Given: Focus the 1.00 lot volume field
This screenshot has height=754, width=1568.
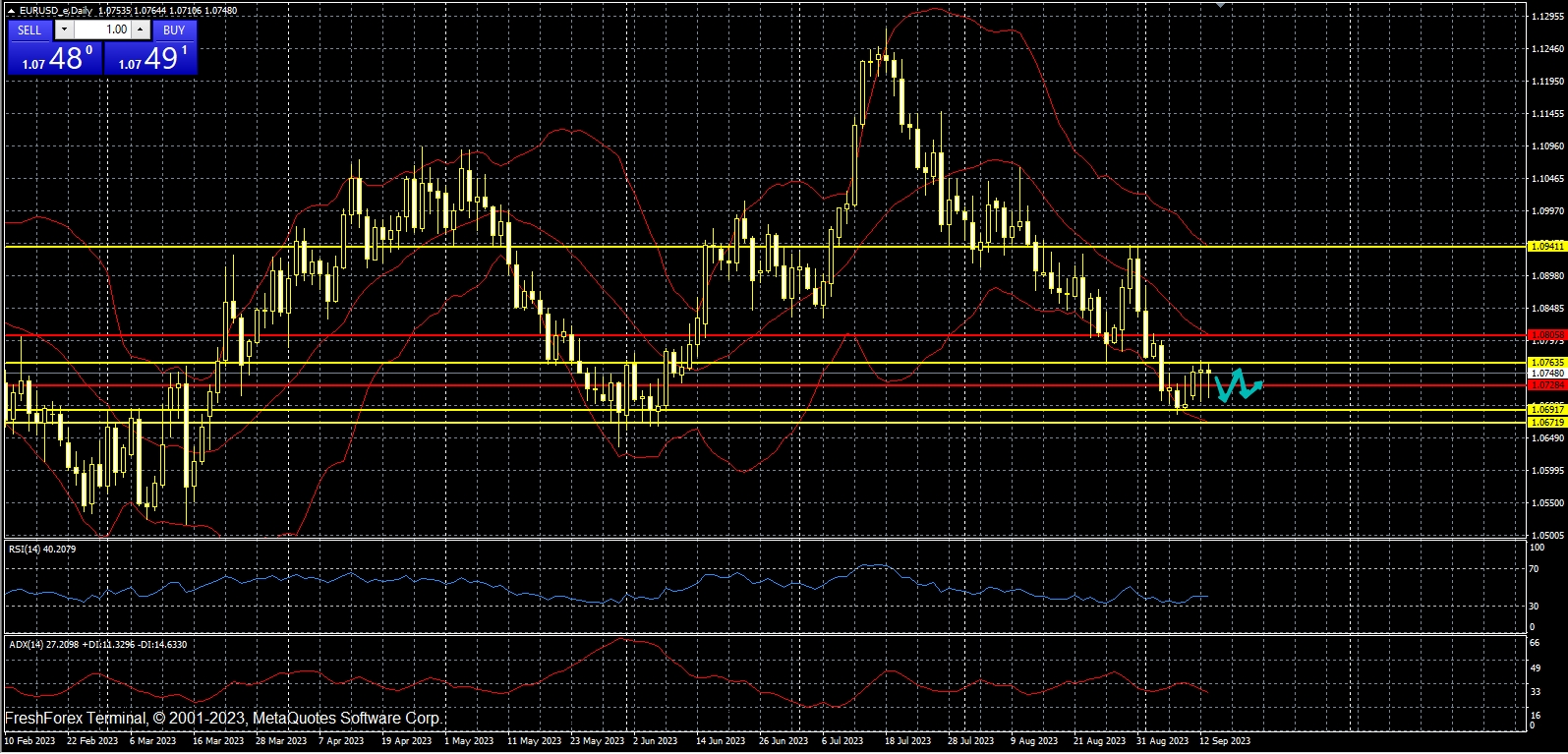Looking at the screenshot, I should [x=103, y=29].
